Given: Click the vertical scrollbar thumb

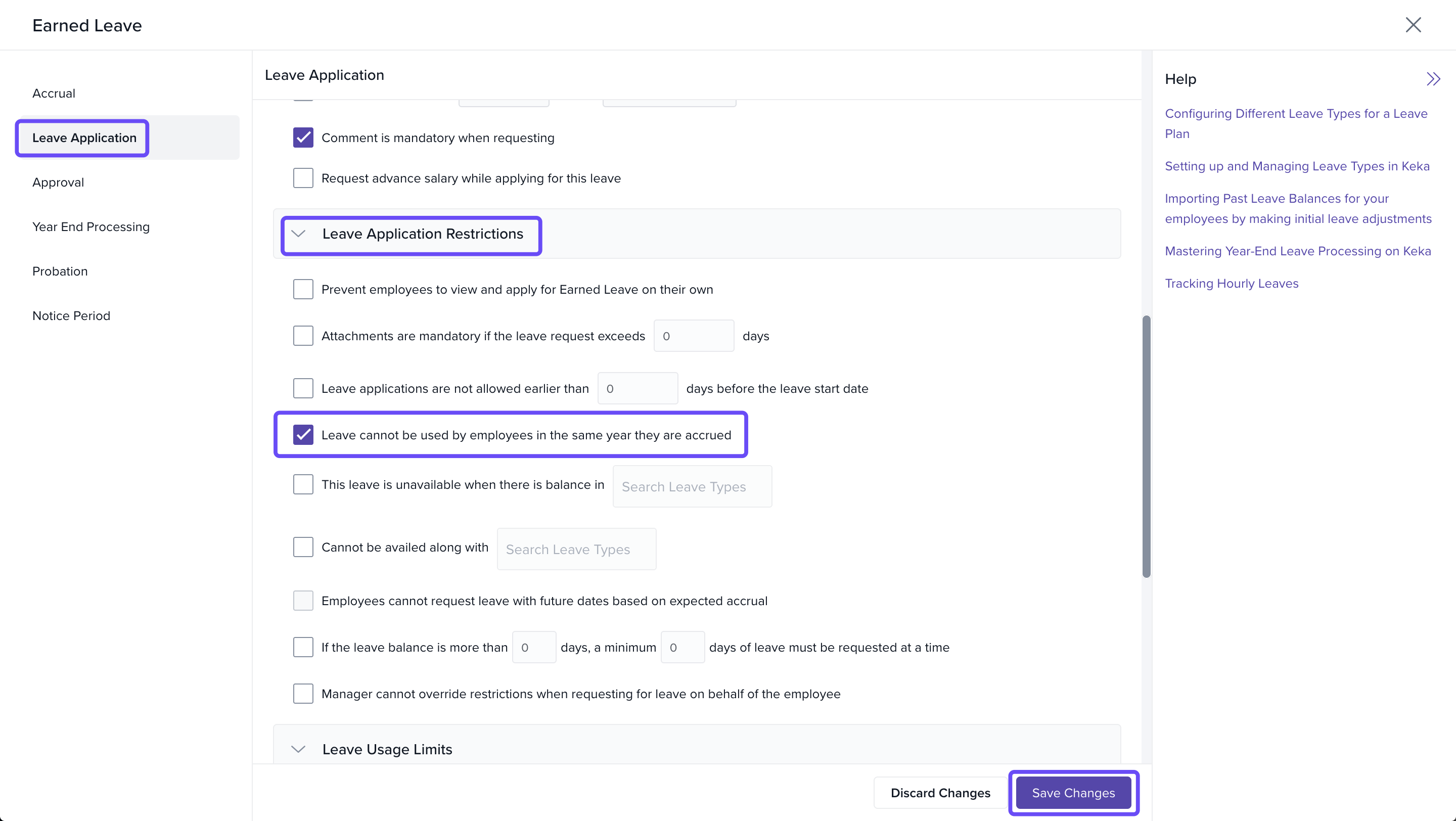Looking at the screenshot, I should pyautogui.click(x=1146, y=446).
